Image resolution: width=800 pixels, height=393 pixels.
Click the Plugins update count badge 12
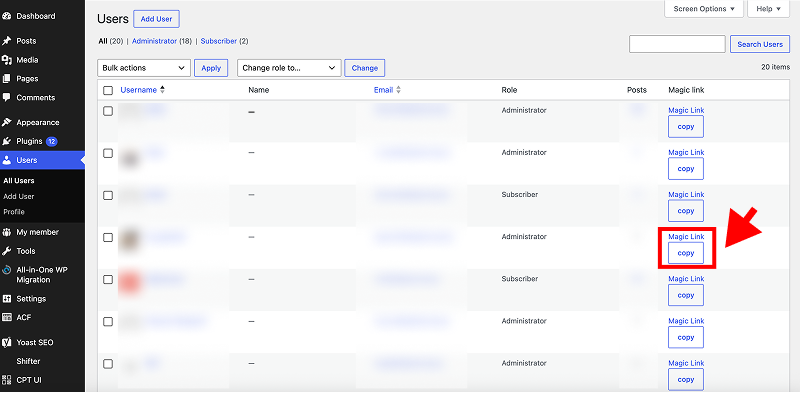click(52, 141)
